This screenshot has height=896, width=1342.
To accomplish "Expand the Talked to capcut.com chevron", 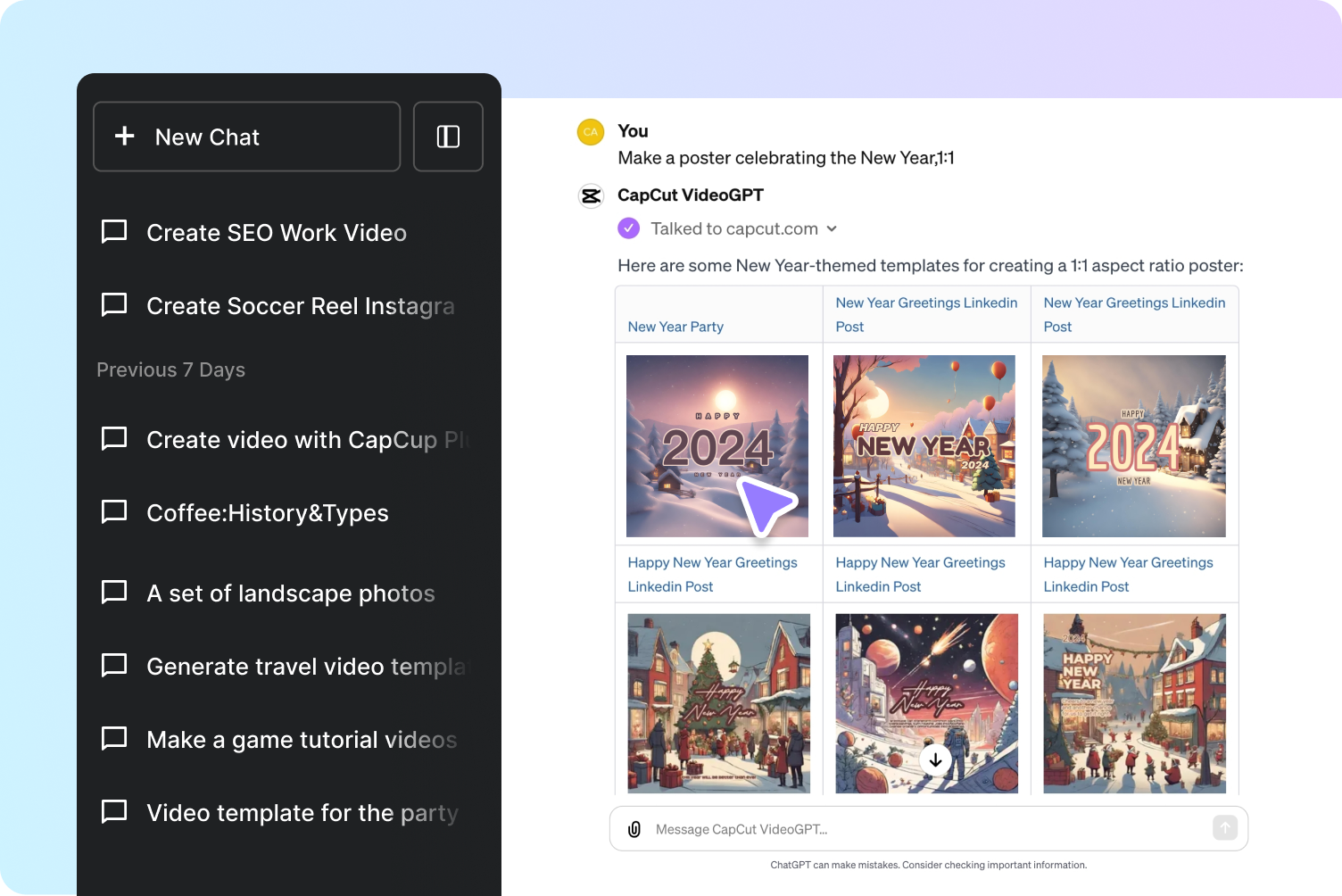I will (x=832, y=228).
